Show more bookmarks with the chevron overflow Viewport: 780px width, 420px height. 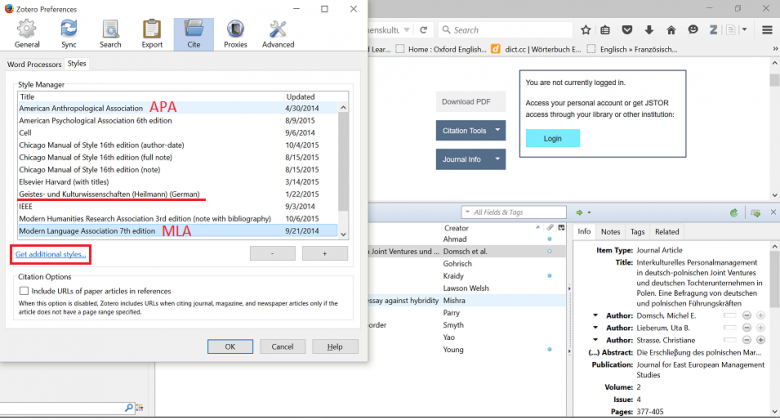tap(775, 49)
